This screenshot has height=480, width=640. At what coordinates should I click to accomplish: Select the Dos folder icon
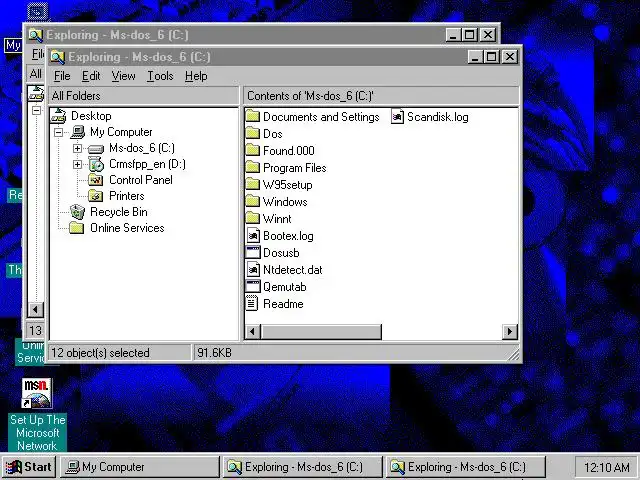[x=253, y=133]
